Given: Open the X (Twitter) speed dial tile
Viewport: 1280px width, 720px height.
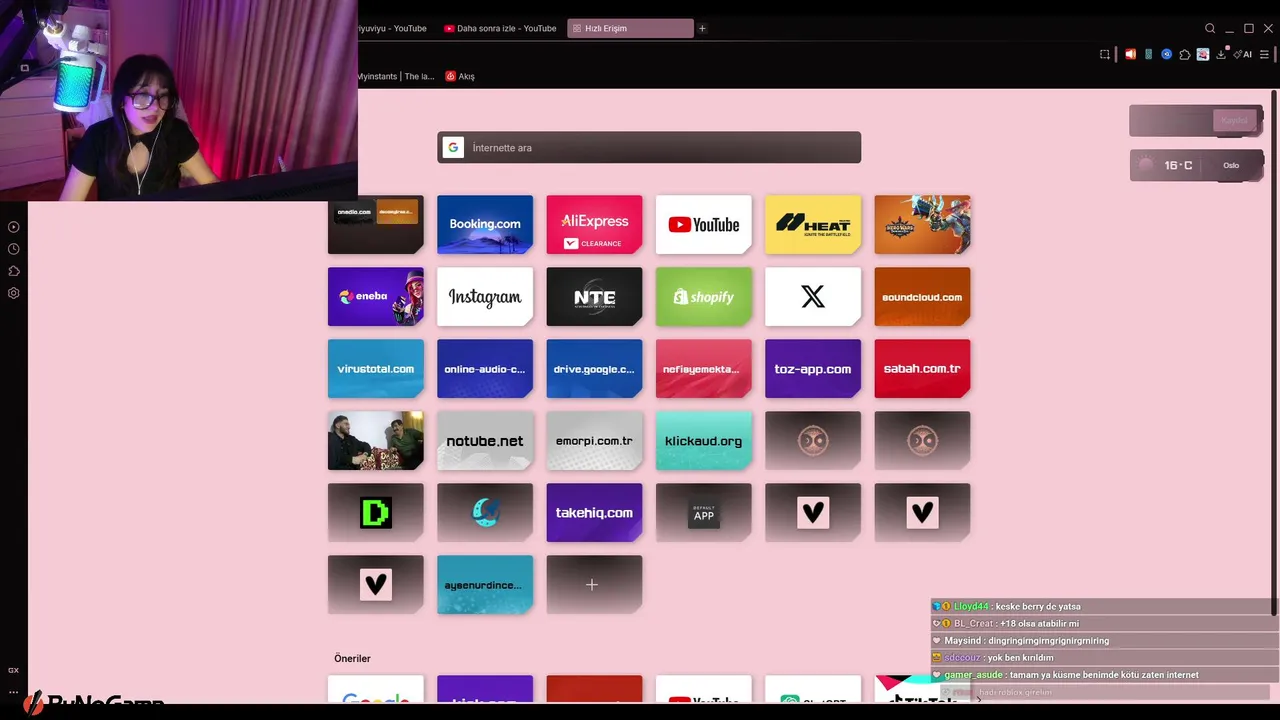Looking at the screenshot, I should (x=813, y=296).
